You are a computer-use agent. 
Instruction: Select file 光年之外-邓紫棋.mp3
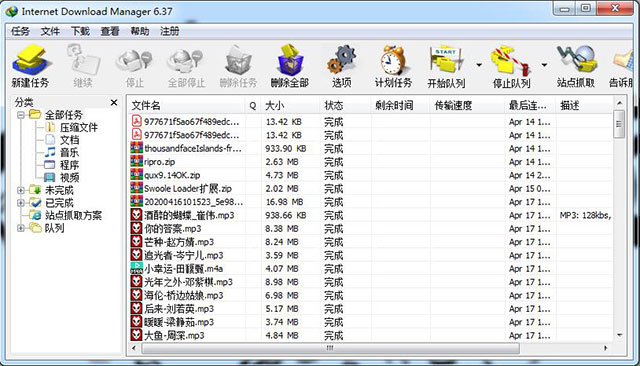tap(188, 282)
